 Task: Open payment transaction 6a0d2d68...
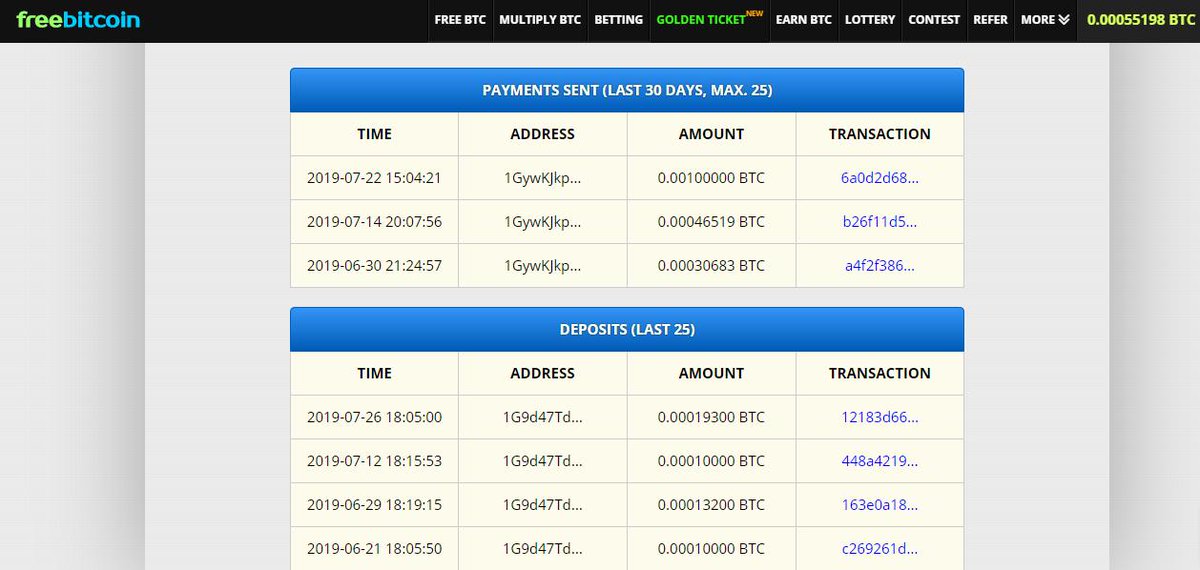pos(880,178)
